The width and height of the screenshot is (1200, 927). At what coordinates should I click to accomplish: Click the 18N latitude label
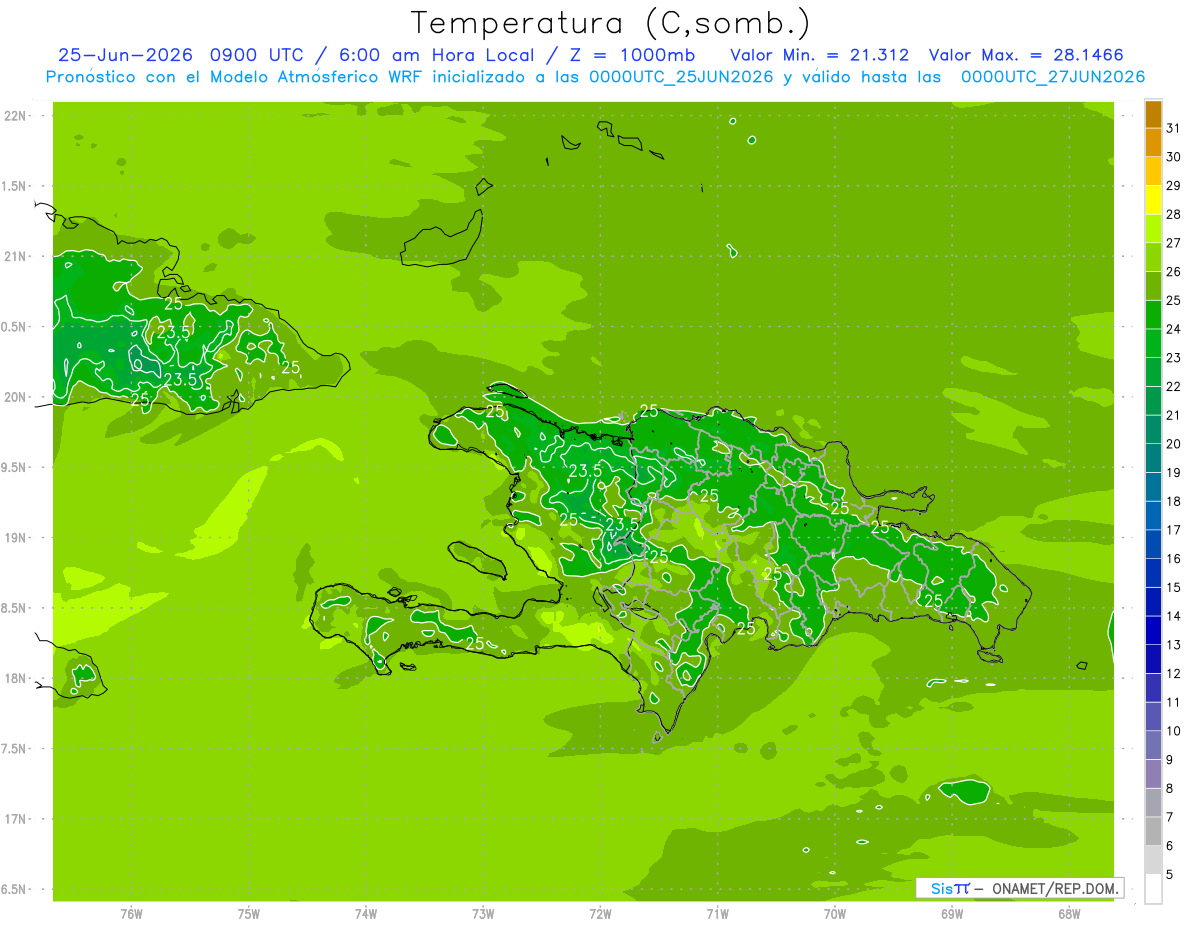coord(16,678)
